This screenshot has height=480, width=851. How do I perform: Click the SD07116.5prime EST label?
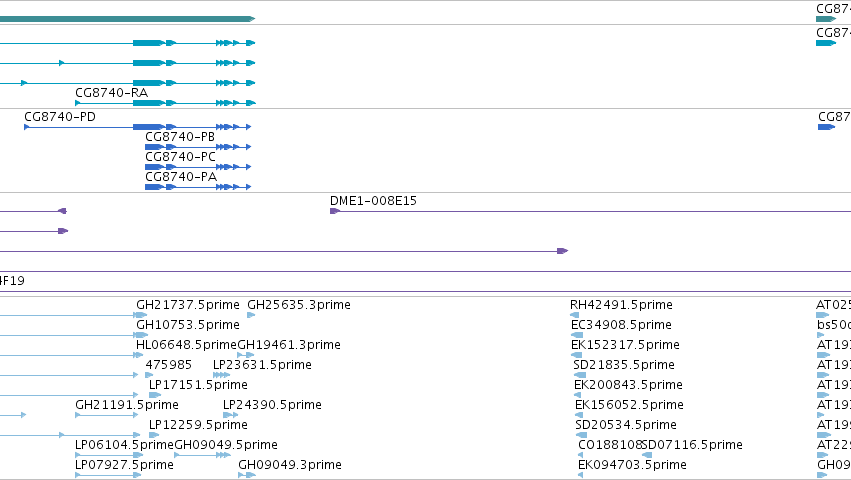click(x=692, y=445)
